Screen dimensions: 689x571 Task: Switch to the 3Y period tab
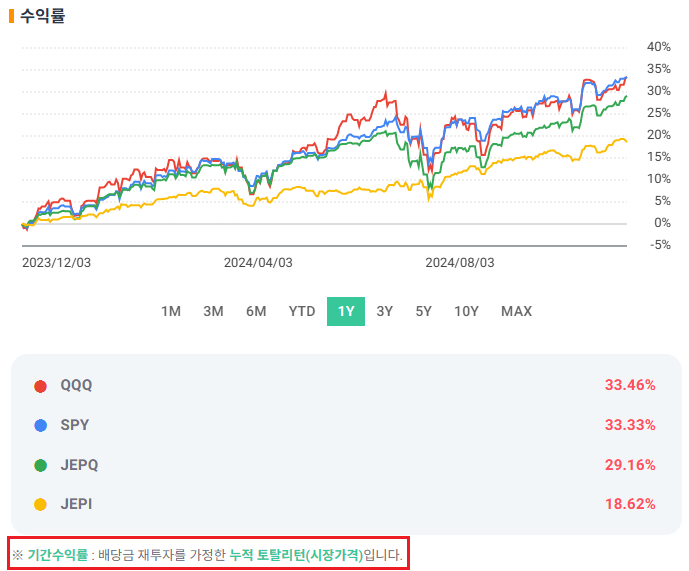384,311
